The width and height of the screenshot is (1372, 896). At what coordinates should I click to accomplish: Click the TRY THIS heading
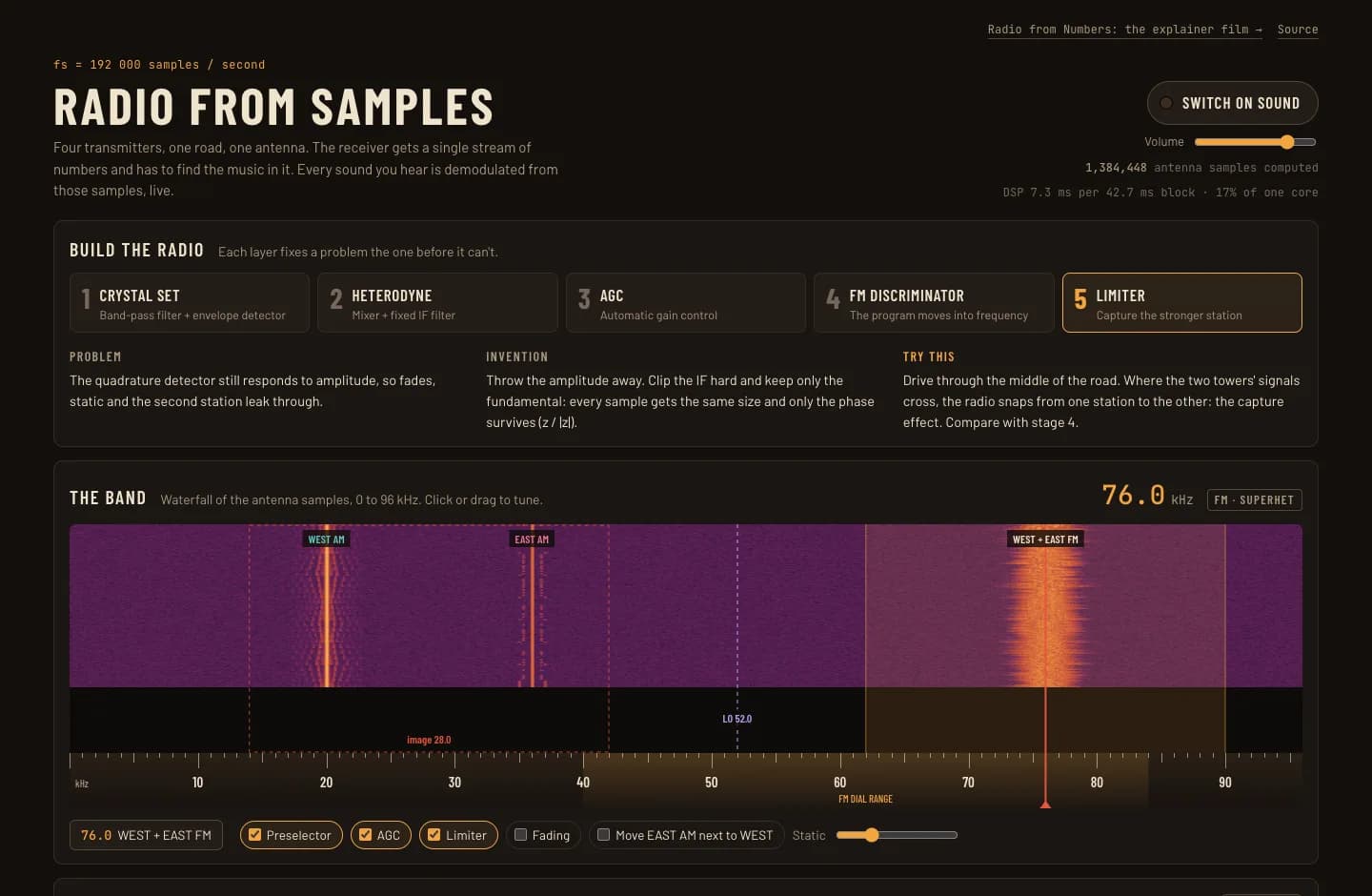pos(929,356)
